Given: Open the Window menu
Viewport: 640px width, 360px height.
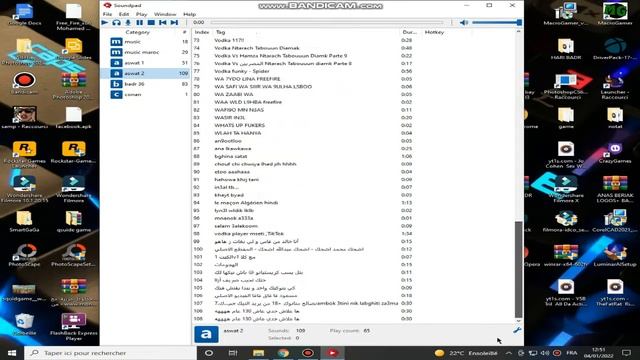Looking at the screenshot, I should point(165,14).
